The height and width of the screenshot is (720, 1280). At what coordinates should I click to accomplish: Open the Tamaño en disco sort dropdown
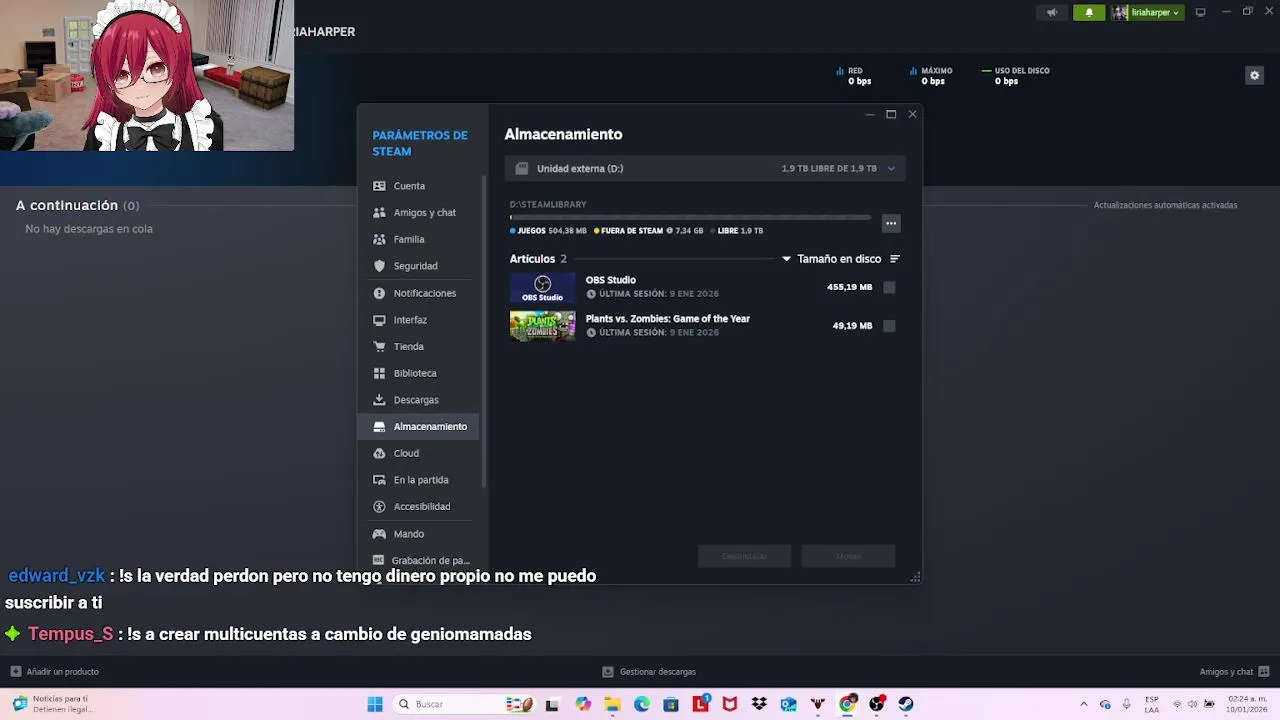(831, 259)
